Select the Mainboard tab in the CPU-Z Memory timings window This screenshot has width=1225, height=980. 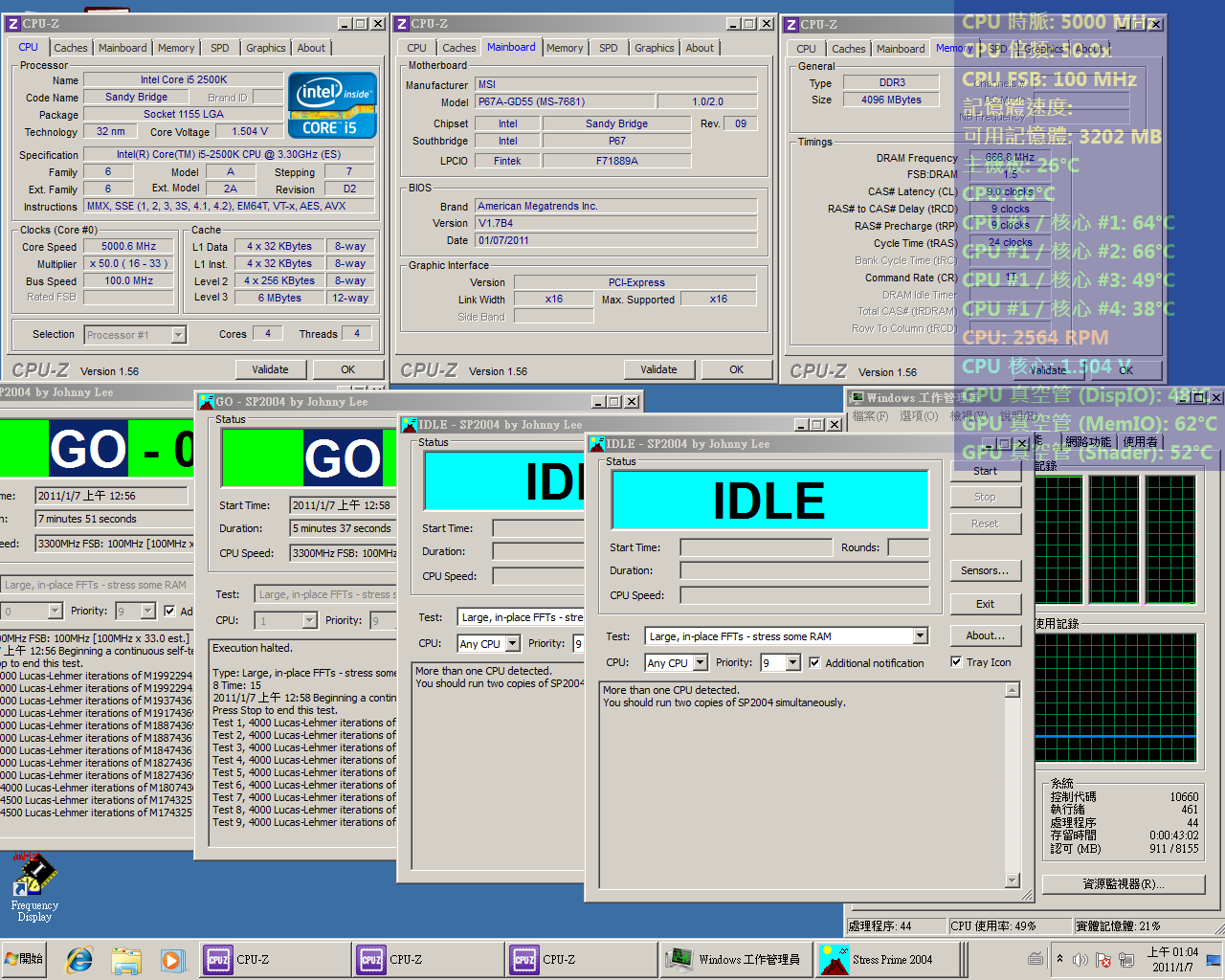(x=901, y=49)
